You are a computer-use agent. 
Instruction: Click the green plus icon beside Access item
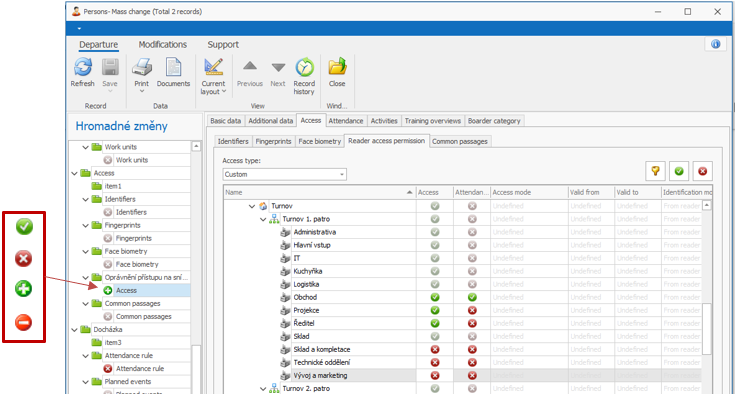tap(108, 290)
